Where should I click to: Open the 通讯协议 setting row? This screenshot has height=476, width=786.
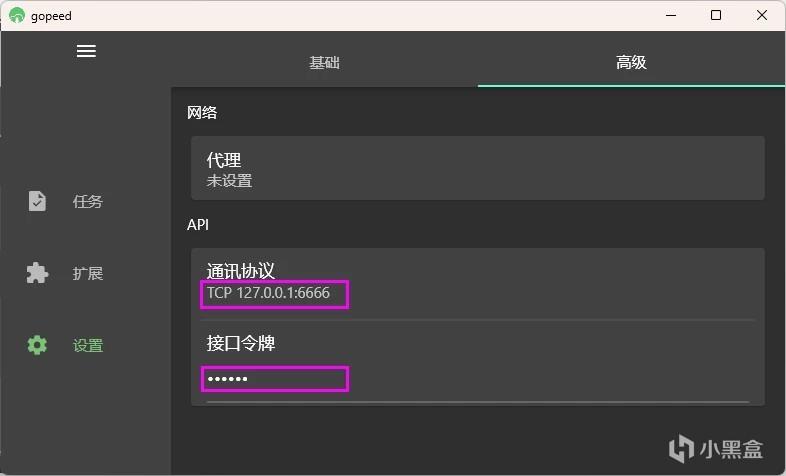[477, 282]
